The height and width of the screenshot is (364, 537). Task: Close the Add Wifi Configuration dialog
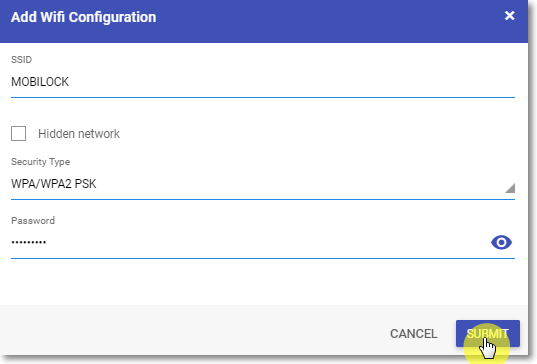pos(509,15)
